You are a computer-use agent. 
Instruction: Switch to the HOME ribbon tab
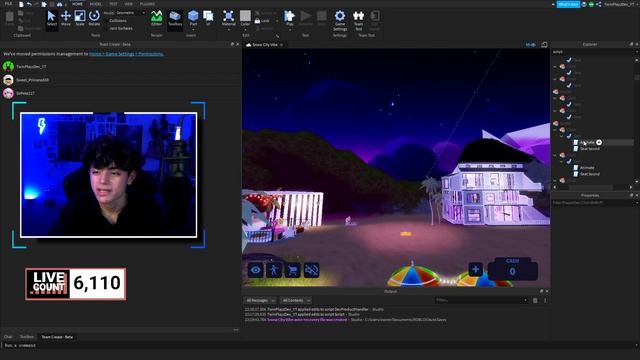(x=77, y=4)
